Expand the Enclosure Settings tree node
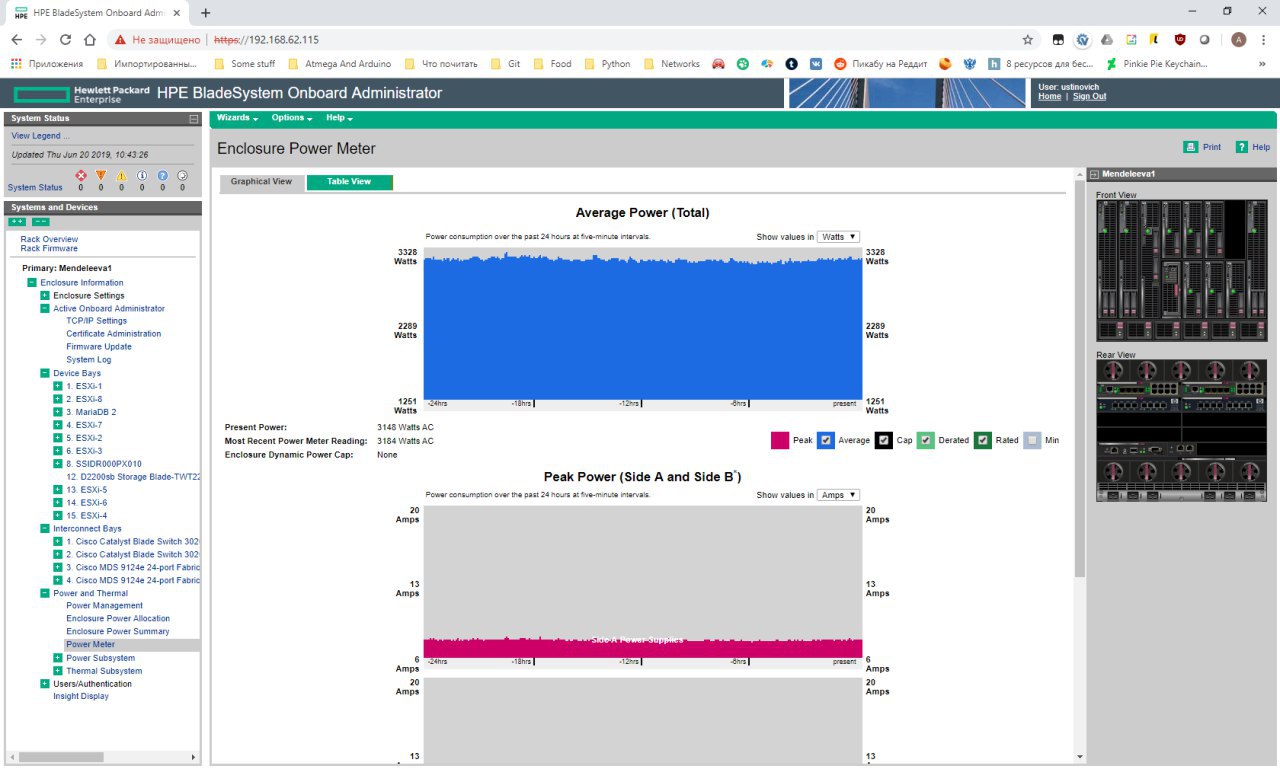 coord(45,296)
